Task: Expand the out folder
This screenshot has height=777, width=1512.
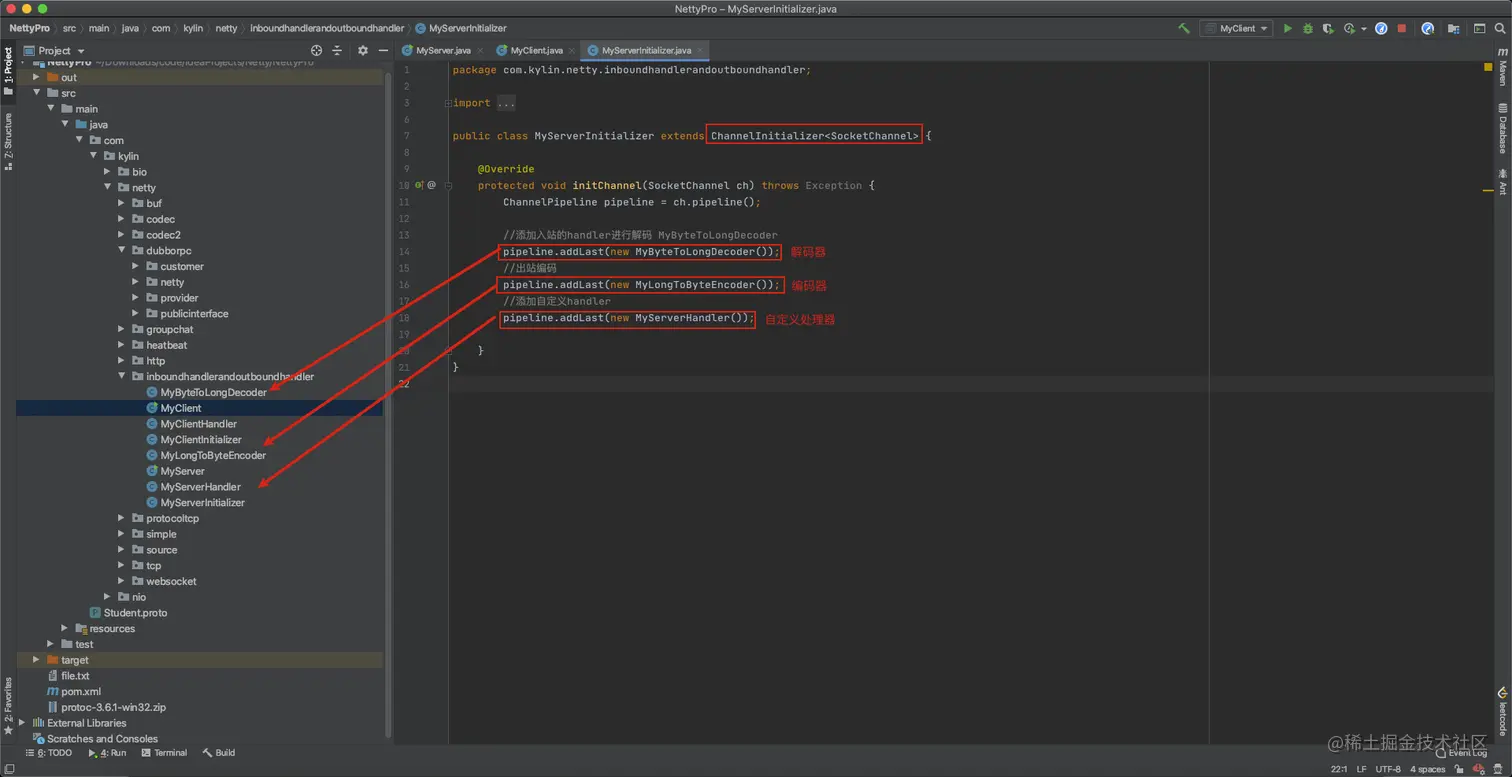Action: click(36, 77)
